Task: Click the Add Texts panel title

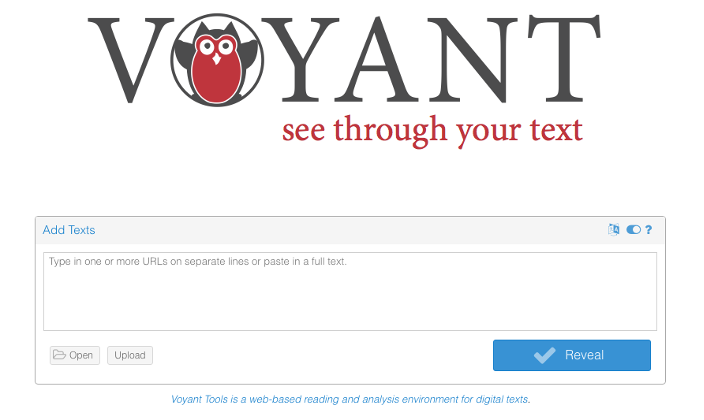Action: point(69,230)
